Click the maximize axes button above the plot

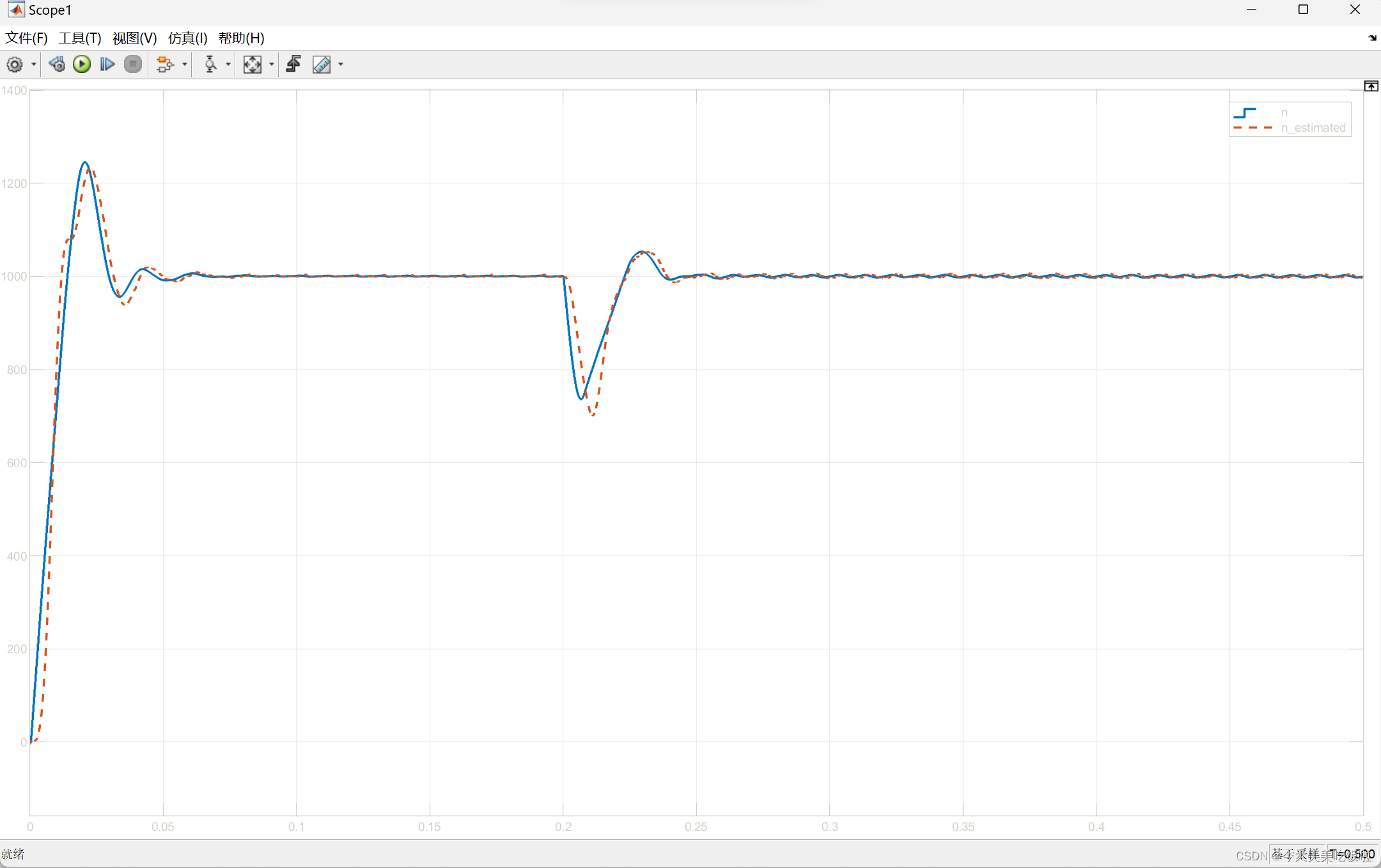point(1371,86)
